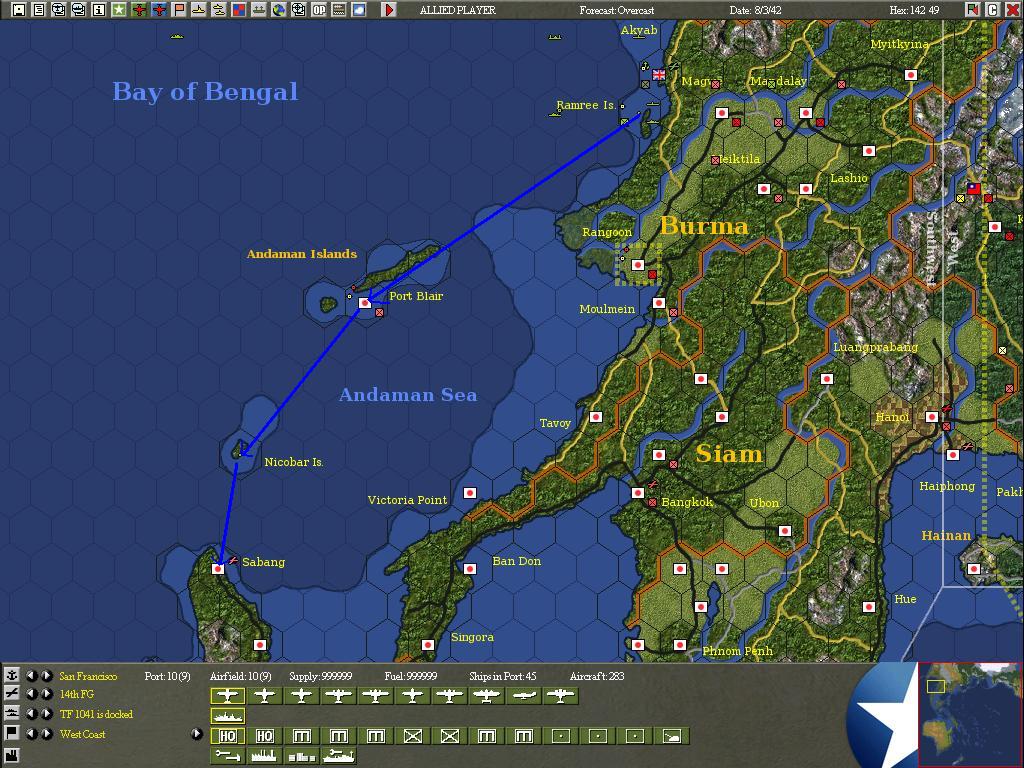Open the San Francisco base name link

[88, 676]
